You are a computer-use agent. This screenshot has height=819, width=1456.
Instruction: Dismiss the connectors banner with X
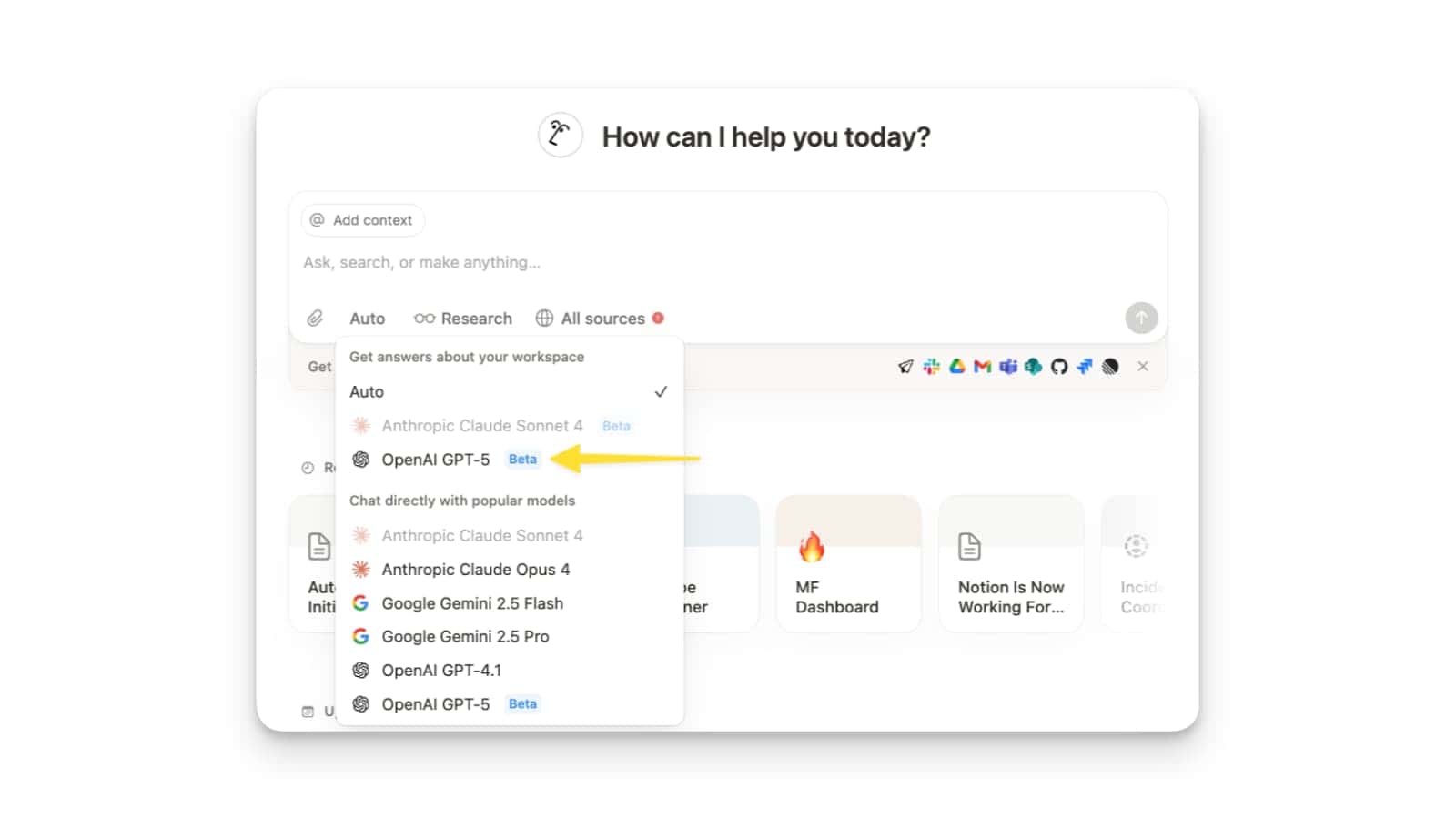pyautogui.click(x=1143, y=366)
